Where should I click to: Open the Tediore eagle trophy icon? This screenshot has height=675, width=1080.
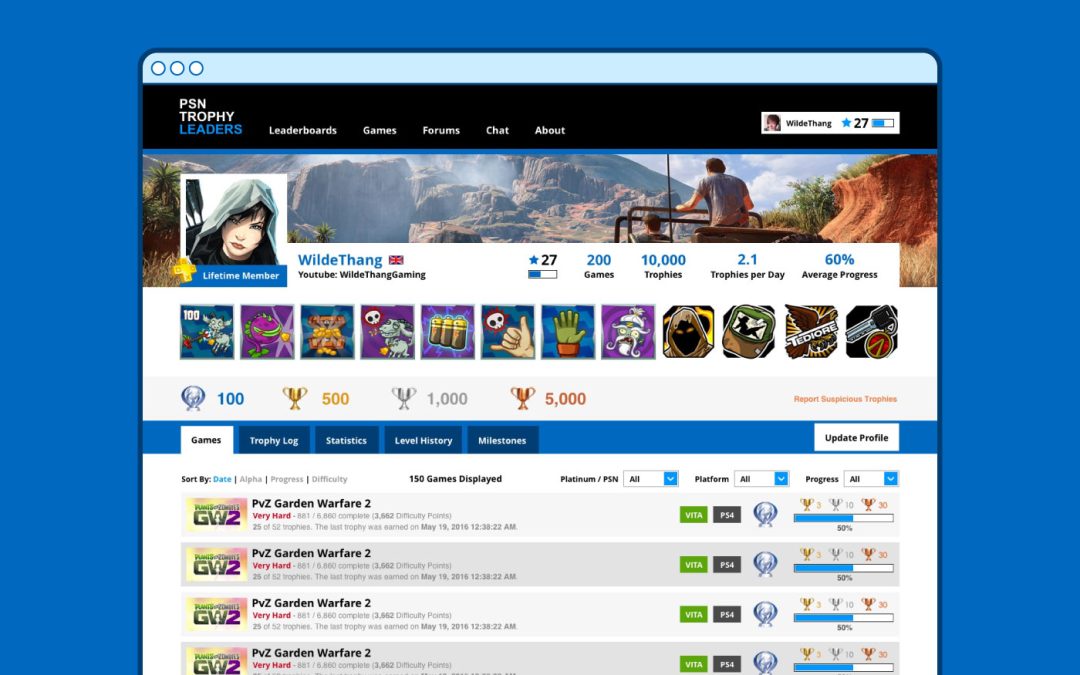pos(811,332)
